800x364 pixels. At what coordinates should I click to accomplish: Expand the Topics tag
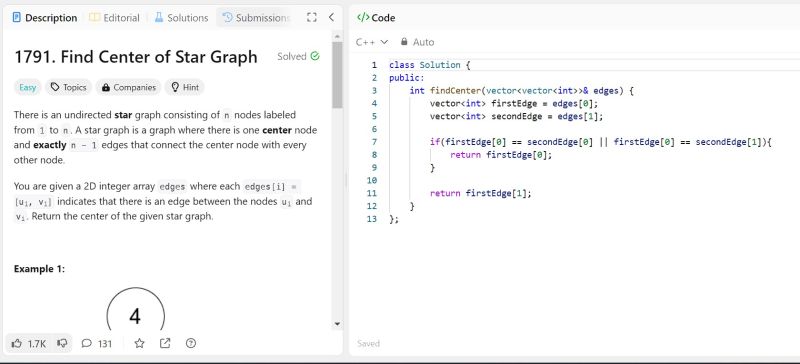69,87
